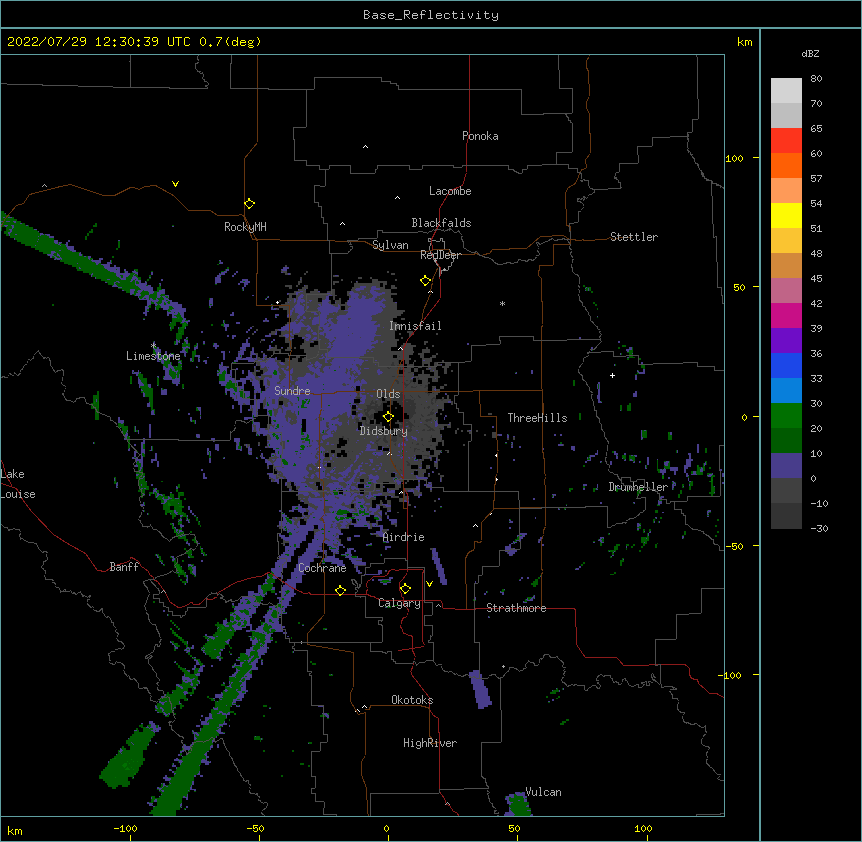The height and width of the screenshot is (842, 862).
Task: Select the dark green 10-20 dBZ legend band
Action: click(x=786, y=441)
